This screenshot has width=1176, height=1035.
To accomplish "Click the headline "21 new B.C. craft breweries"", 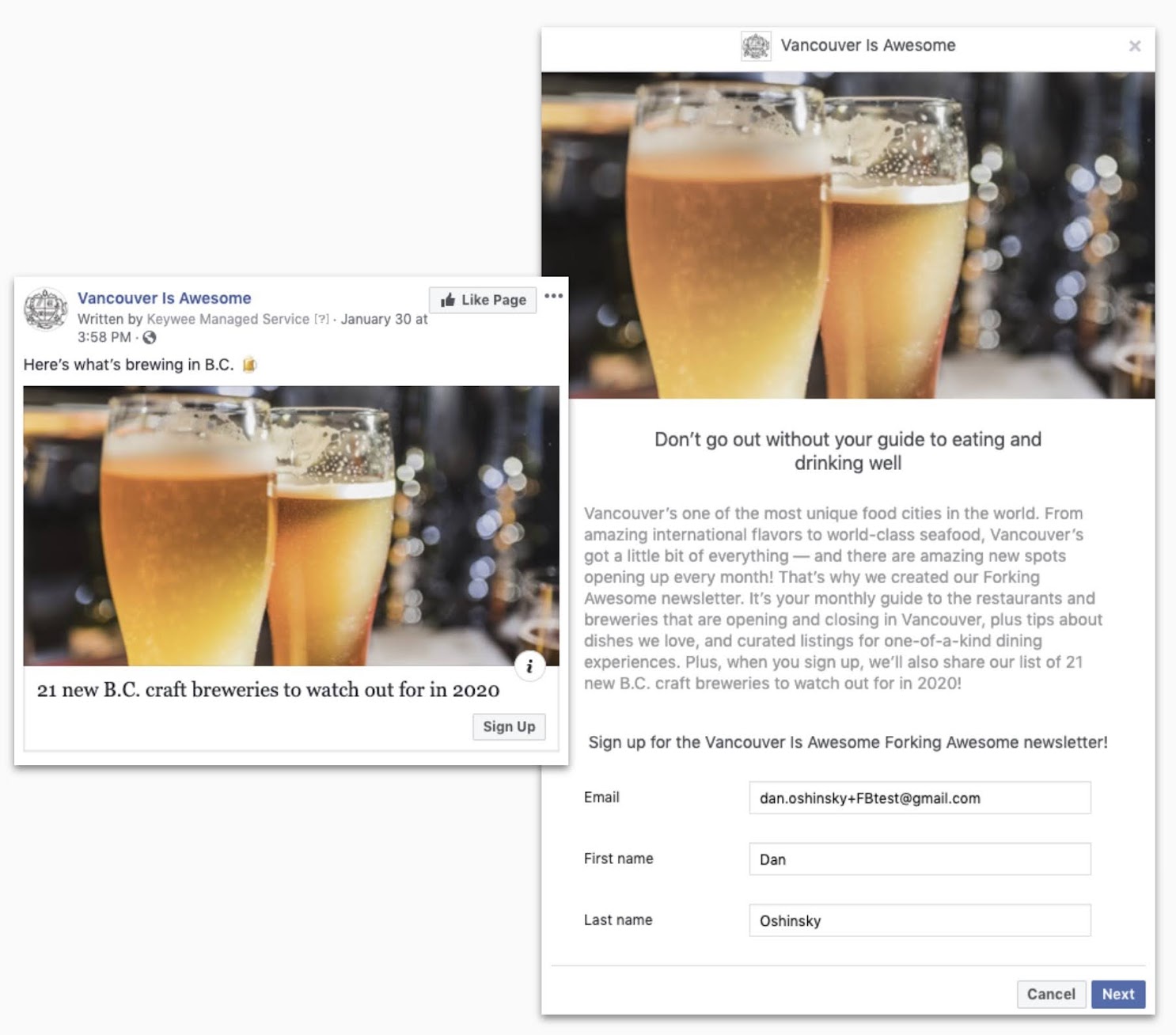I will coord(268,690).
